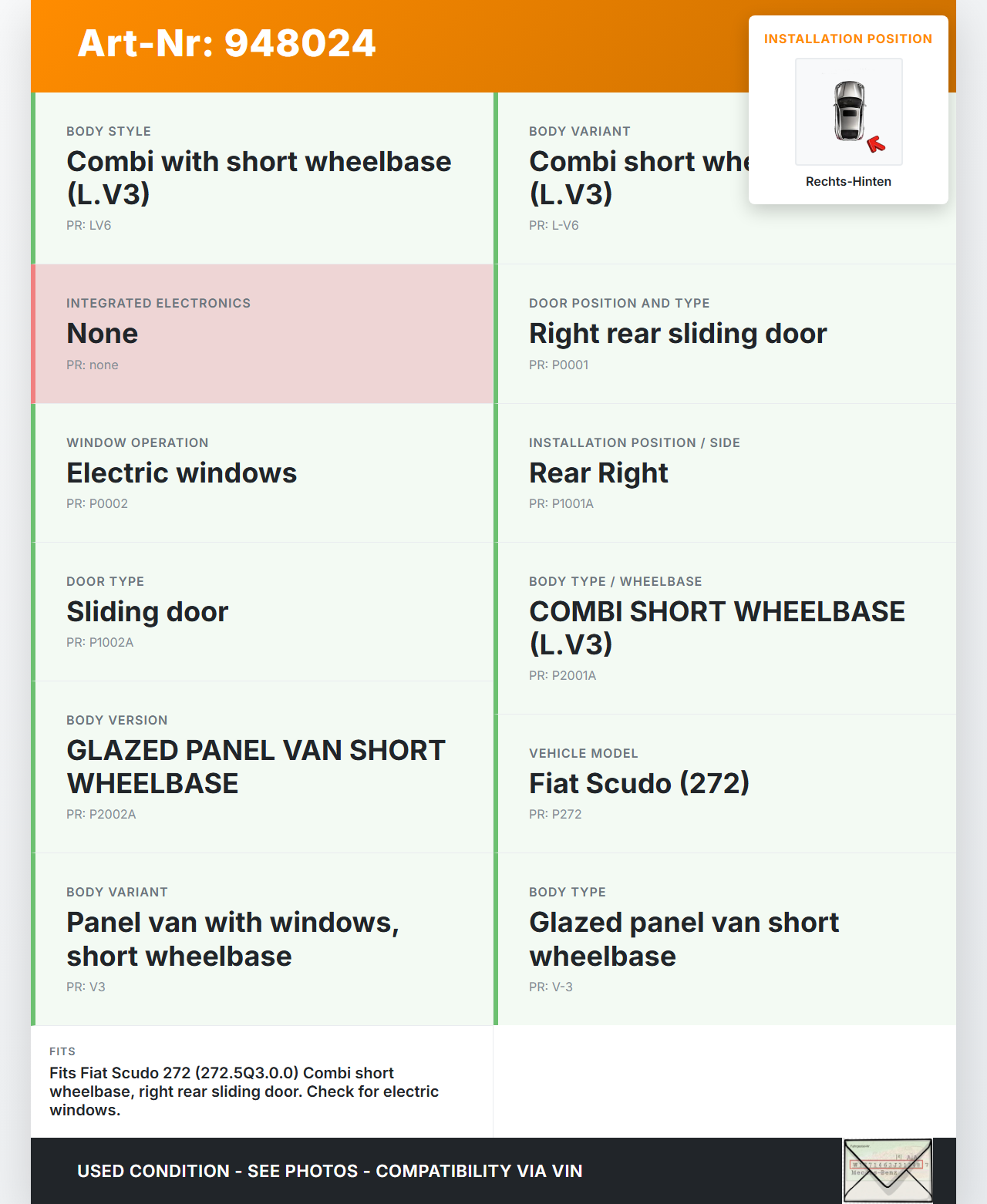
Task: Click Glazed Panel Van Short Wheelbase body version
Action: (255, 767)
